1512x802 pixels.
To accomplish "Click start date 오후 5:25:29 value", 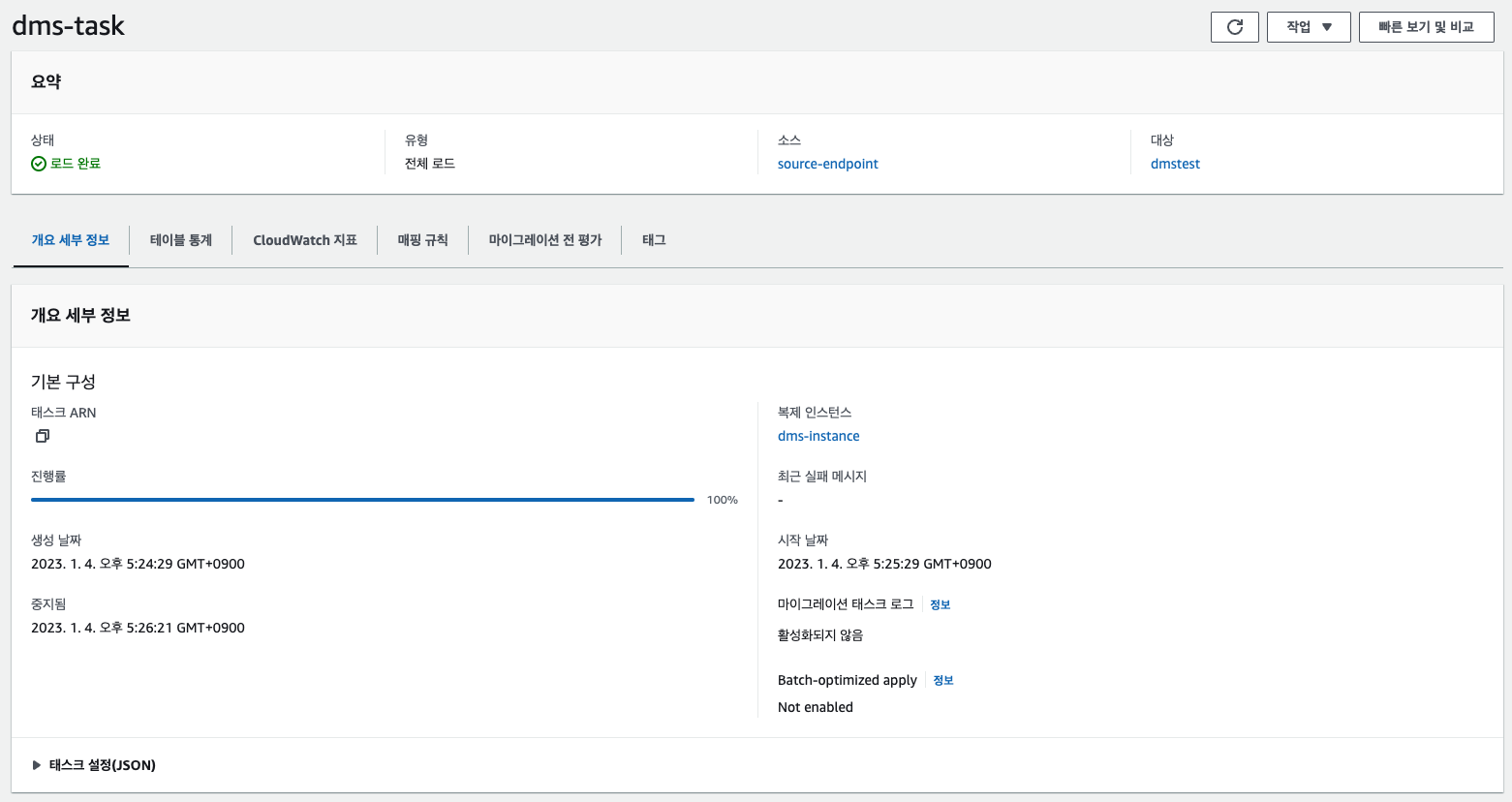I will pos(884,564).
